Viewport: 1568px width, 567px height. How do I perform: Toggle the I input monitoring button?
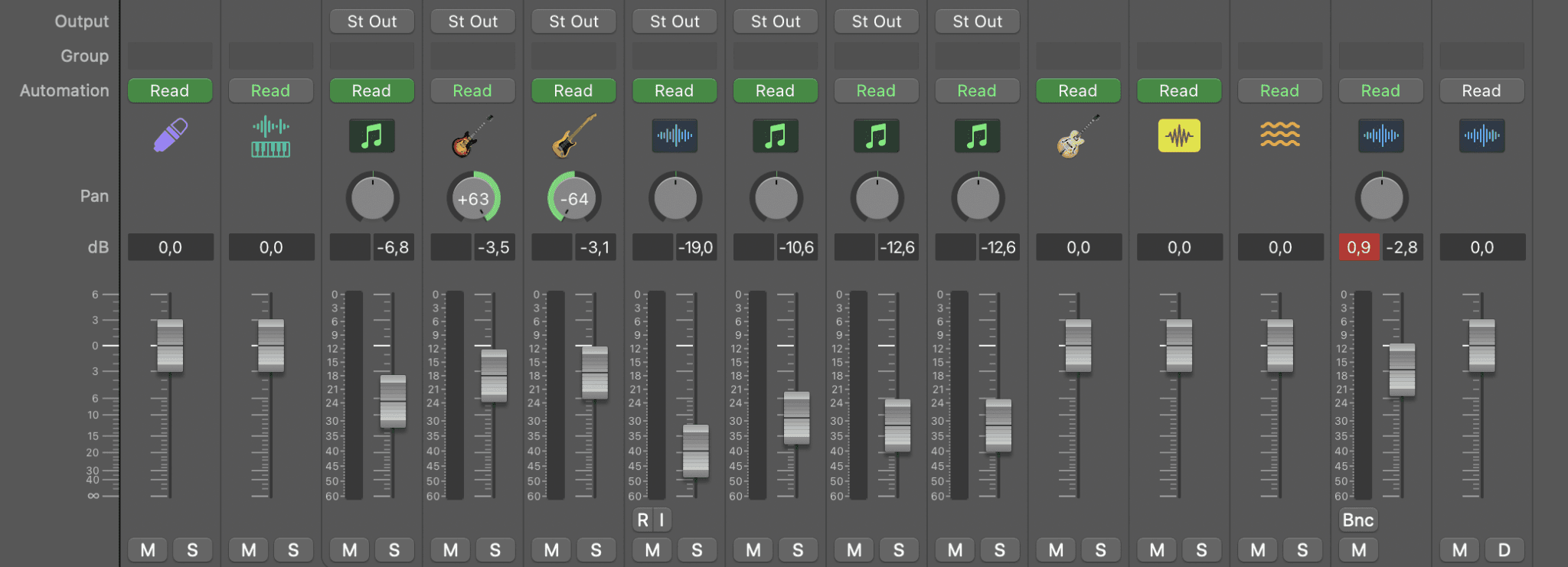[661, 520]
